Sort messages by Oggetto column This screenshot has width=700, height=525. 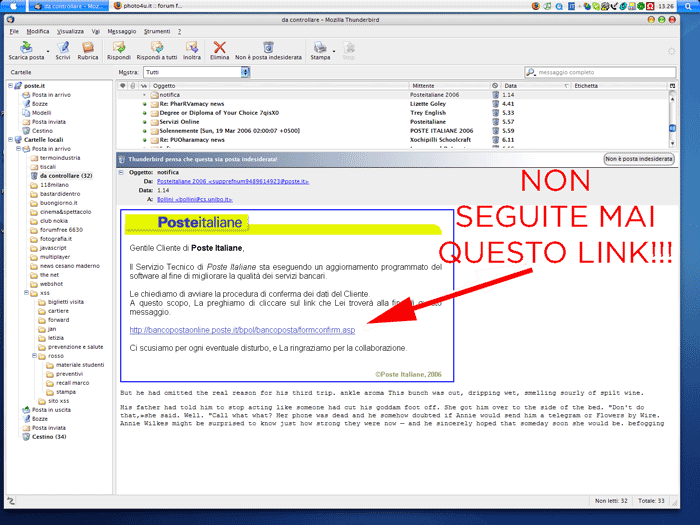pyautogui.click(x=279, y=85)
